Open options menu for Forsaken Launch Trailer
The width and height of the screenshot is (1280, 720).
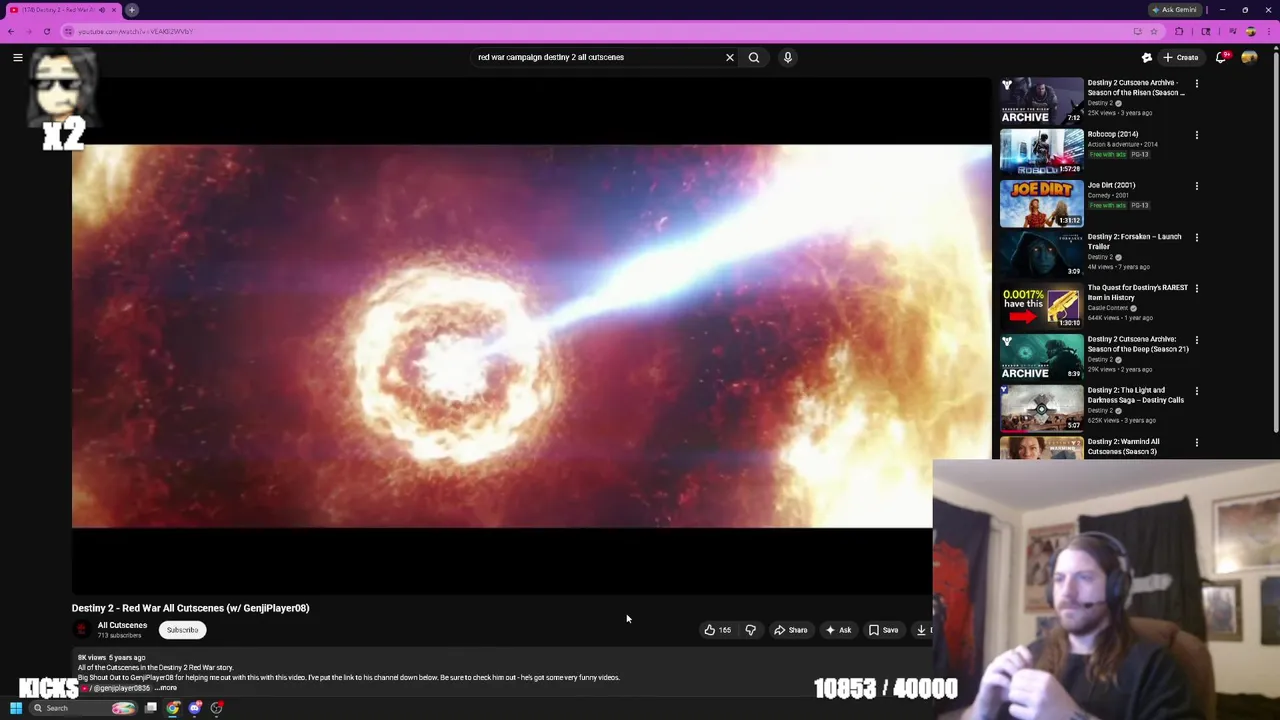coord(1197,238)
